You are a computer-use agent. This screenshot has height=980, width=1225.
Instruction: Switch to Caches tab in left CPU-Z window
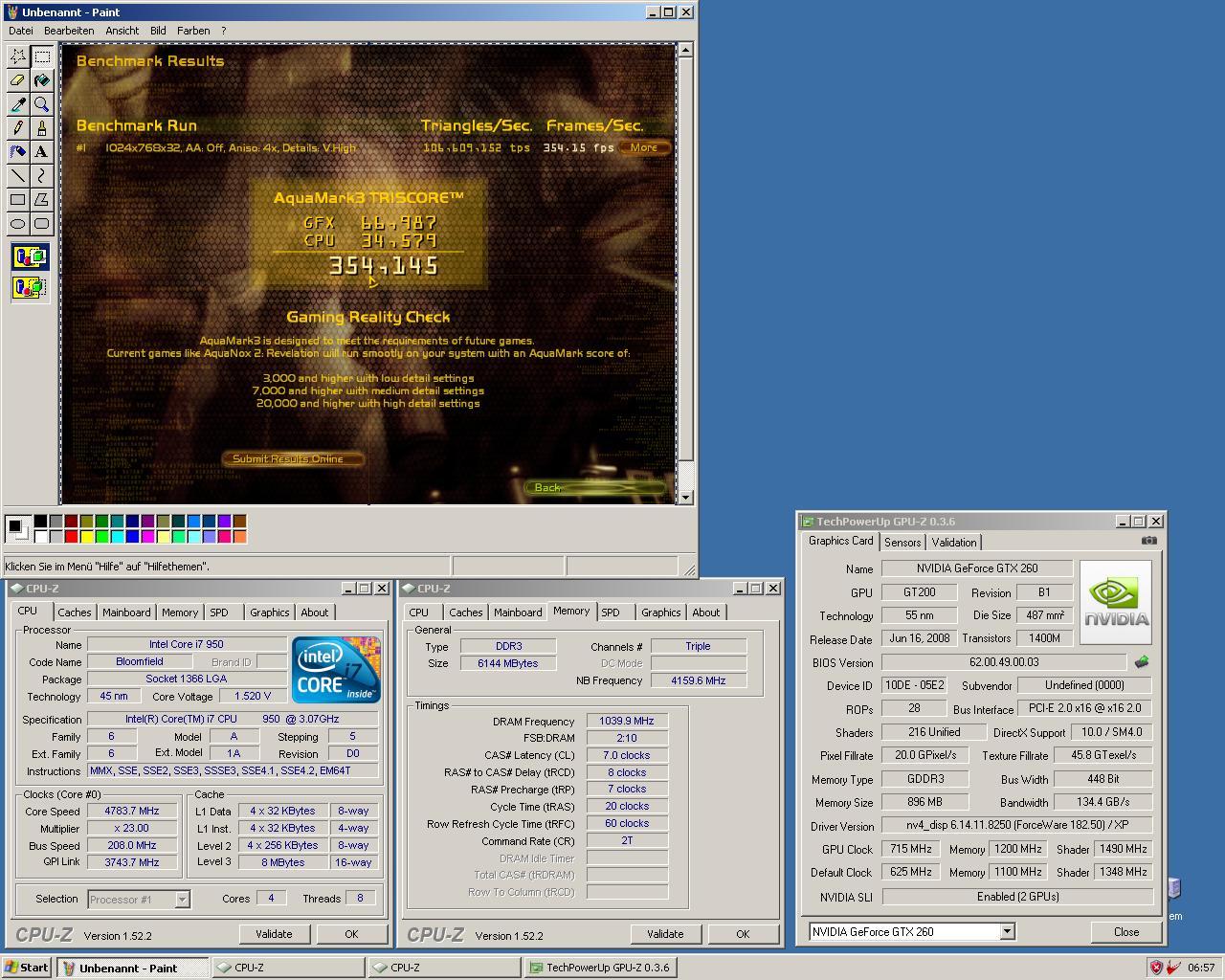74,612
